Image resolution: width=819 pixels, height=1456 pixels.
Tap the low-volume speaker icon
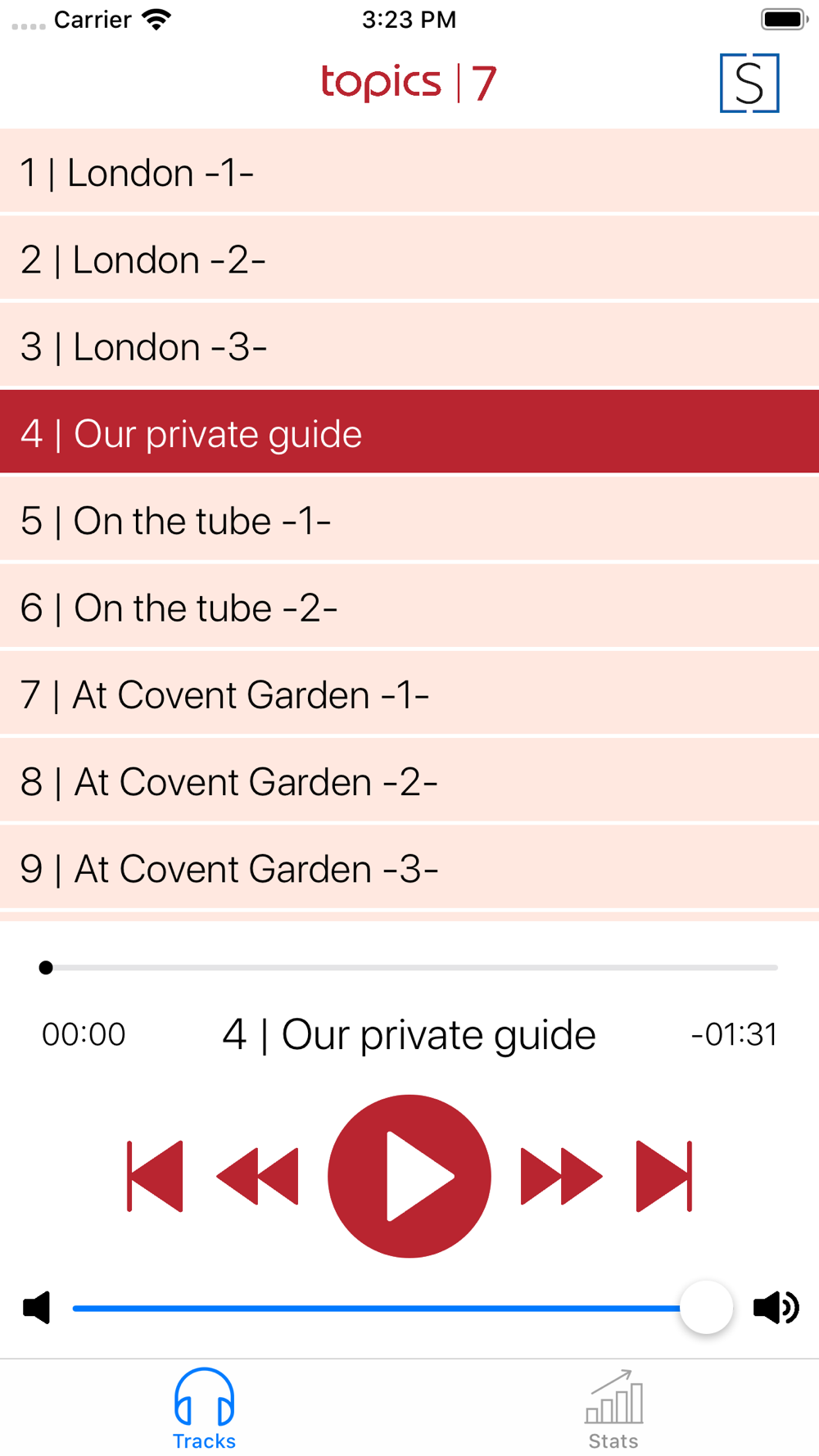point(37,1308)
